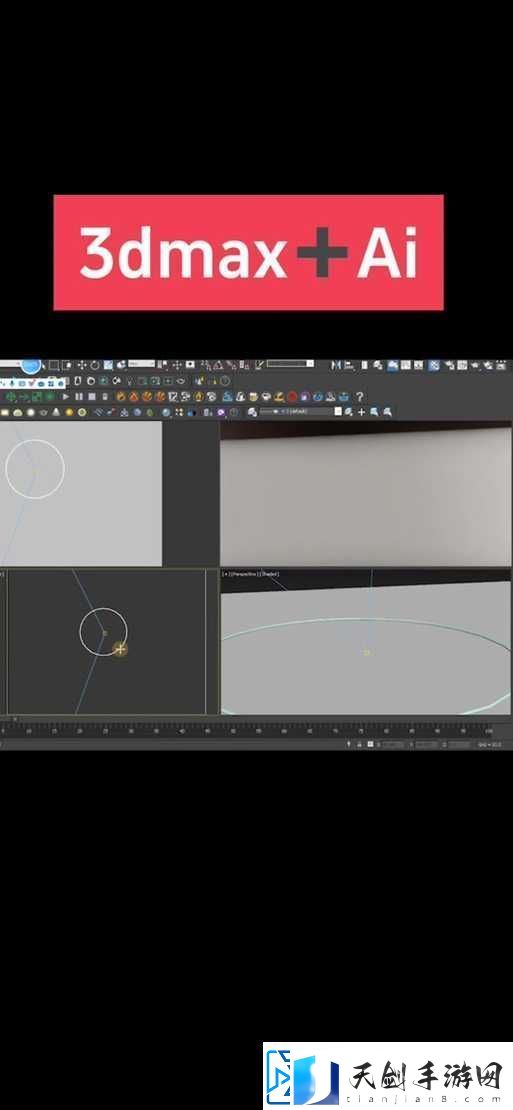Click the Z coordinate field in status bar
The width and height of the screenshot is (513, 1110).
461,744
